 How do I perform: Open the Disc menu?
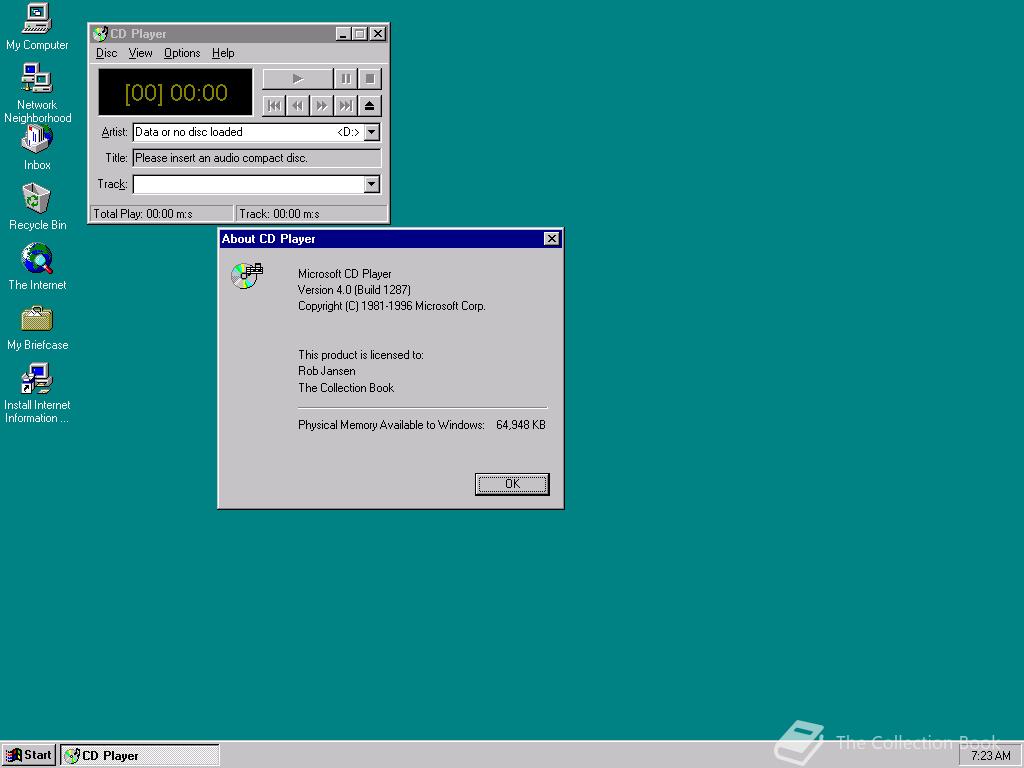(106, 53)
